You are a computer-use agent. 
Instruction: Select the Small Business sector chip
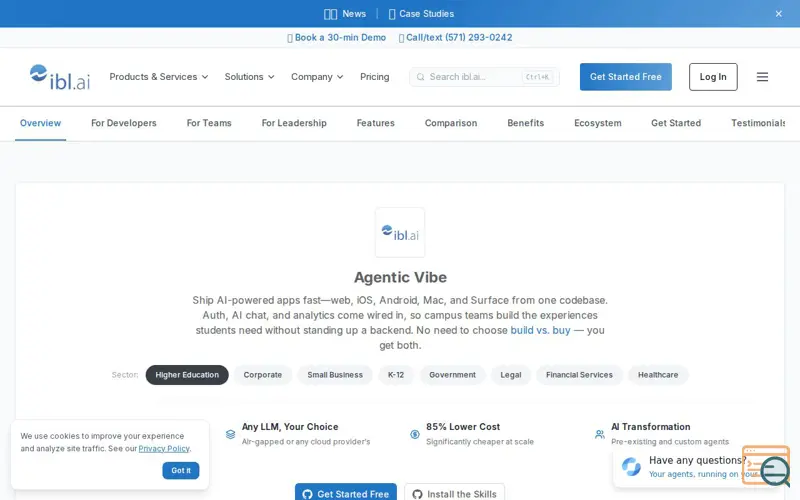pyautogui.click(x=335, y=375)
